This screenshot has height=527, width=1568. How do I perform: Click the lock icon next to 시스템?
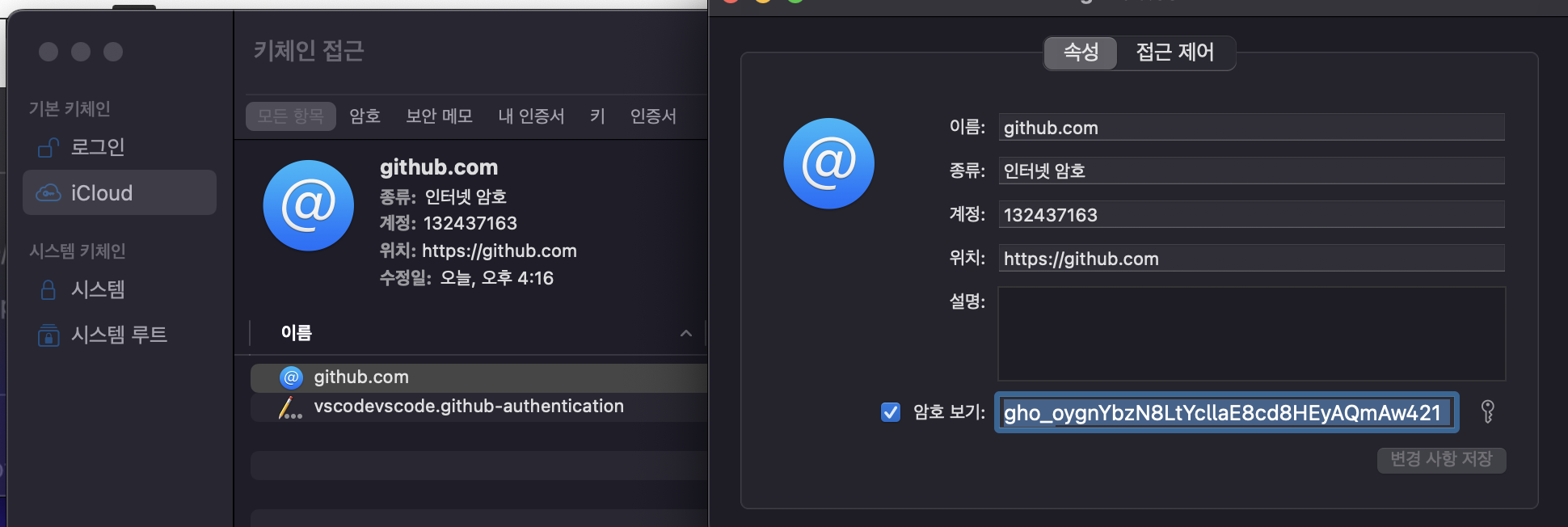[x=48, y=289]
